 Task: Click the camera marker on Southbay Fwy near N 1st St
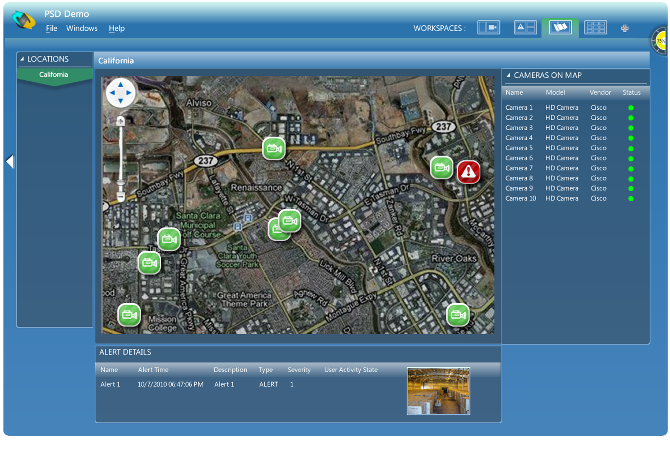pyautogui.click(x=274, y=148)
